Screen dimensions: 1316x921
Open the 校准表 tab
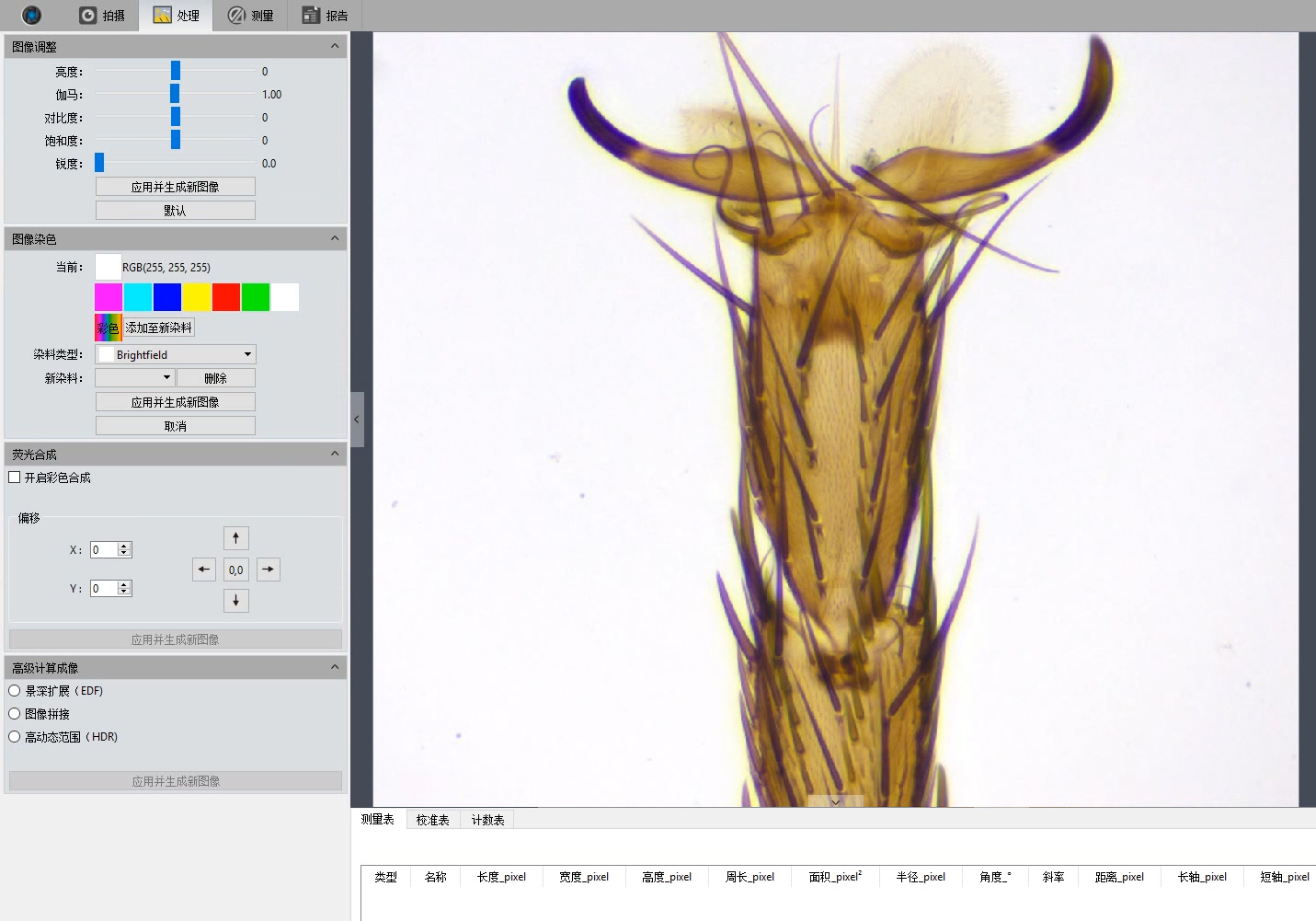click(432, 820)
